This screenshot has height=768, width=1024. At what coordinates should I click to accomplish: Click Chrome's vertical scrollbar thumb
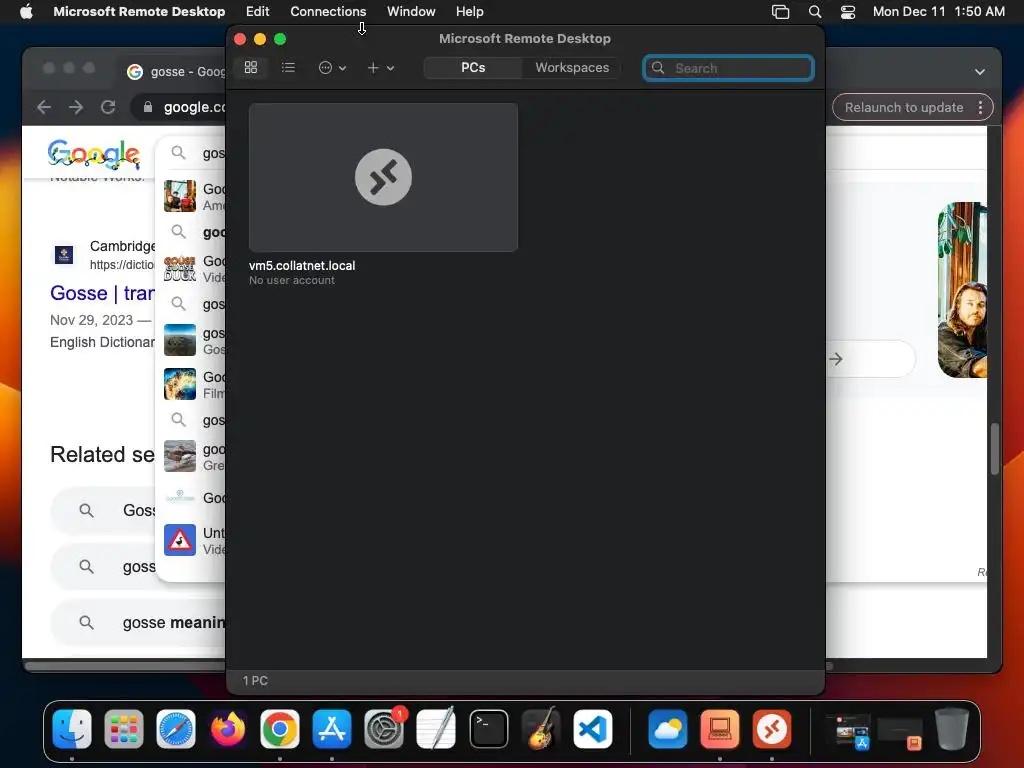[x=995, y=449]
